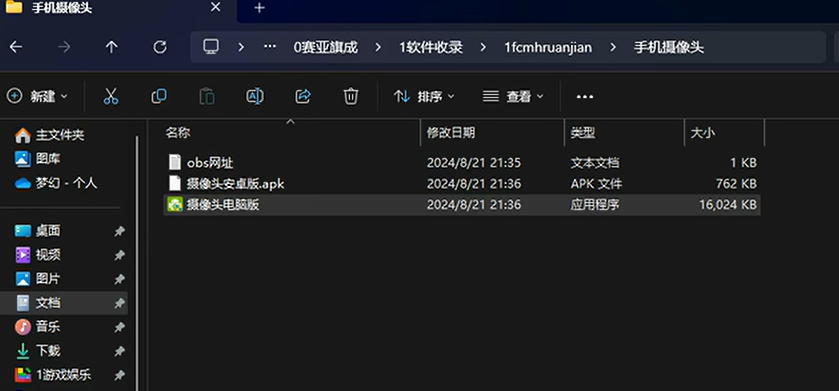Image resolution: width=839 pixels, height=391 pixels.
Task: Unpin the 桌面 quick access pin
Action: coord(119,231)
